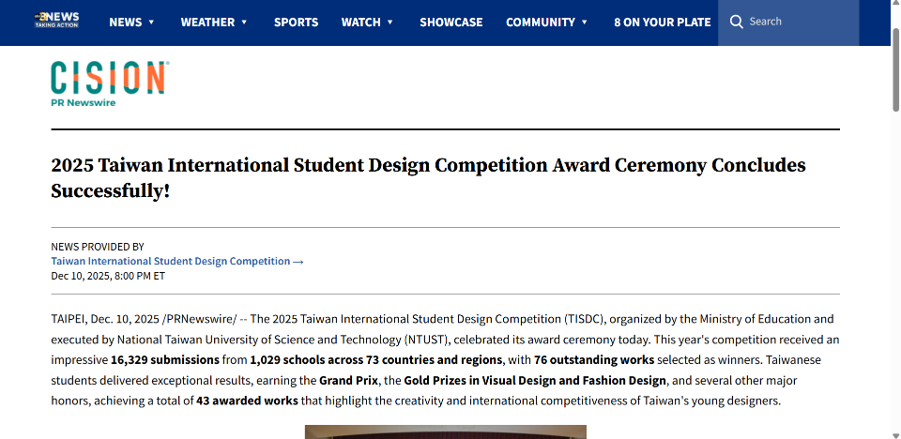Open the SHOWCASE menu item
This screenshot has height=439, width=901.
click(451, 22)
